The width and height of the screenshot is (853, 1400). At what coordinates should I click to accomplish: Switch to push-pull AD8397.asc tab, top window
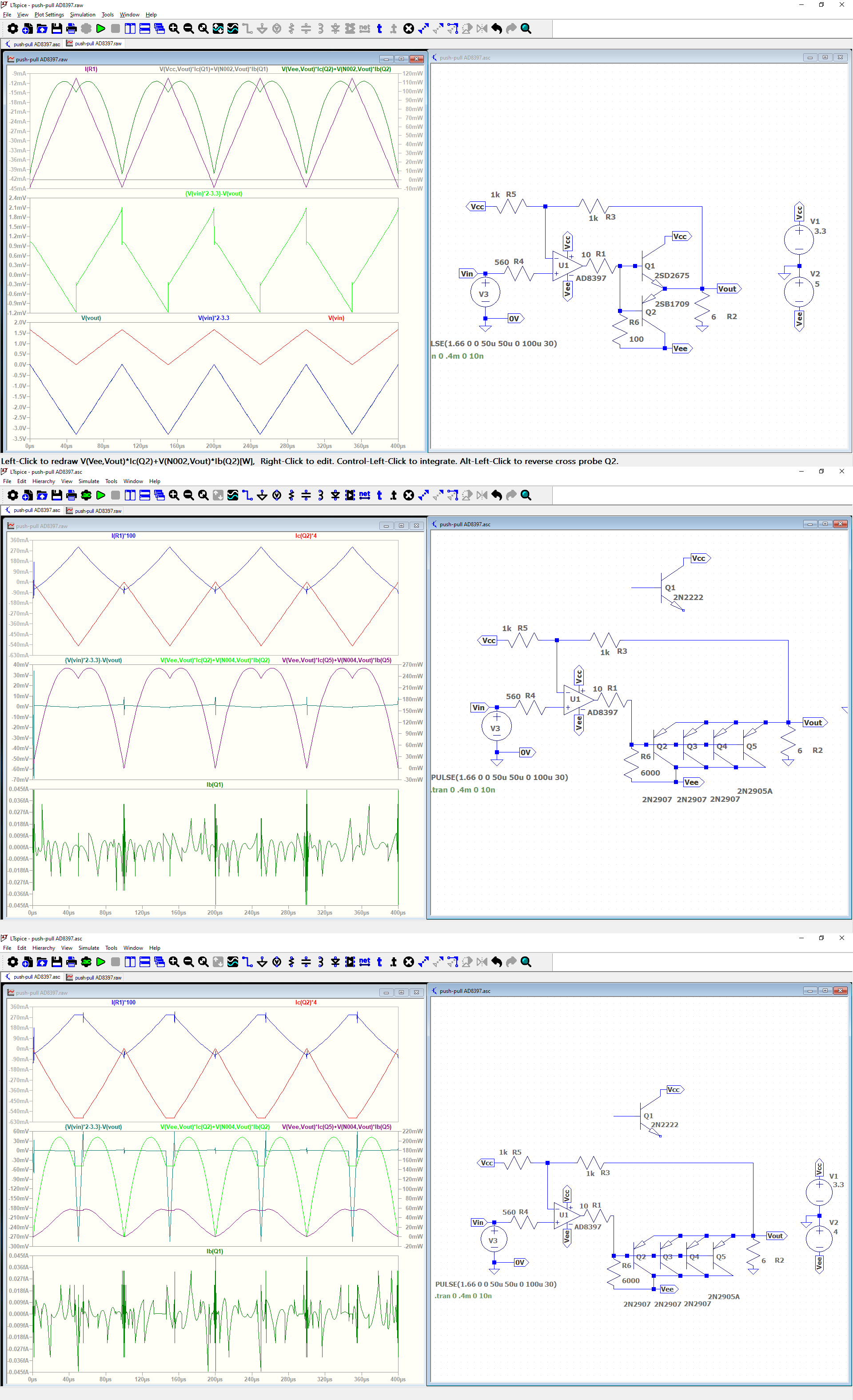click(32, 44)
